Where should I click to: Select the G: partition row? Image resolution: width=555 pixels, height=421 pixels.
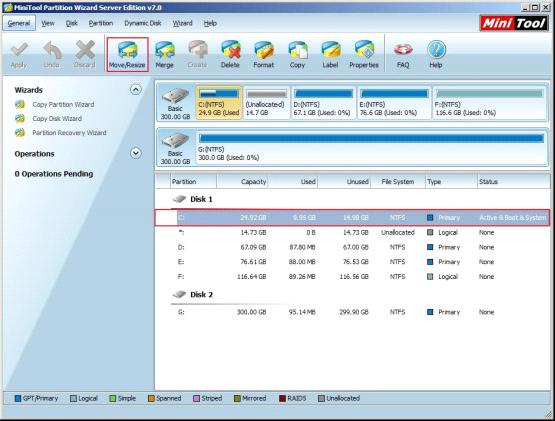click(x=352, y=312)
